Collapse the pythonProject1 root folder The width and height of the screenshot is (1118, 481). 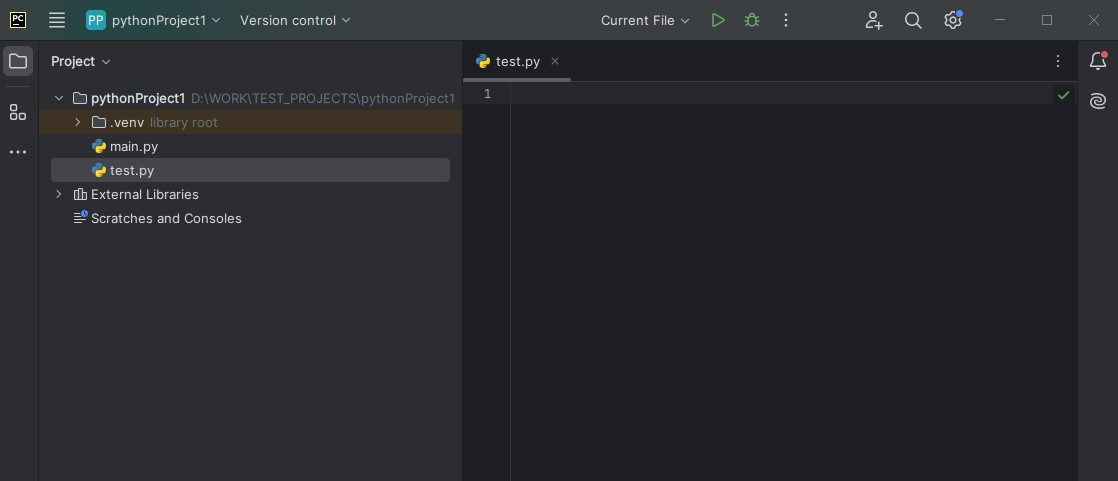point(59,98)
